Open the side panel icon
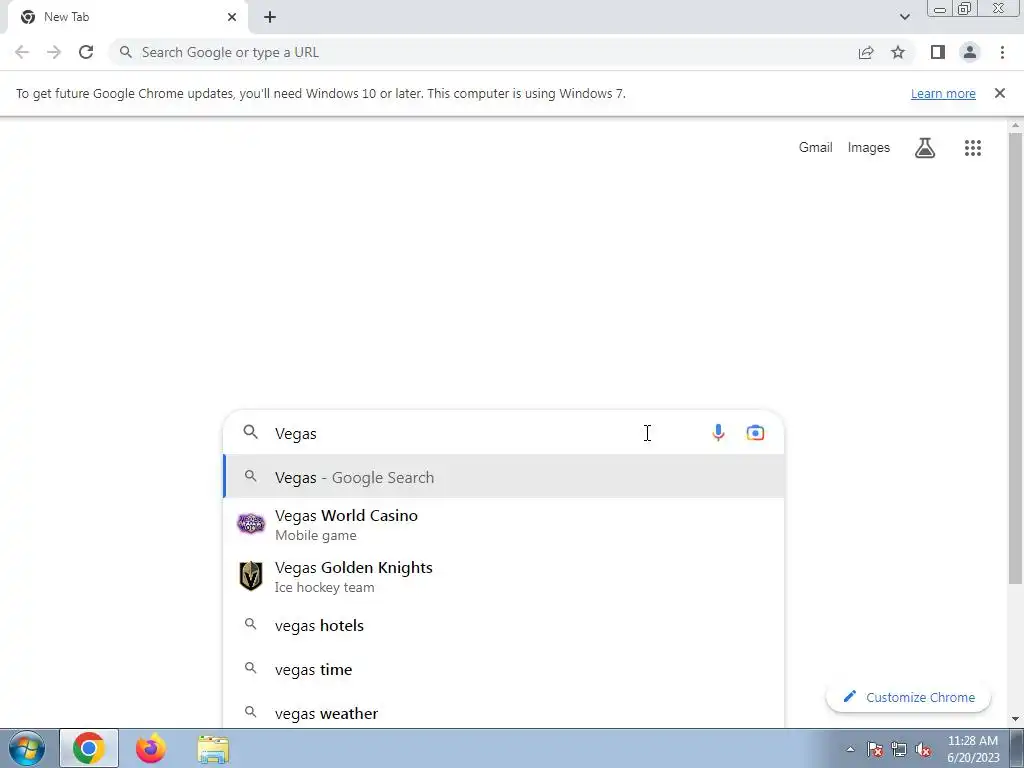Screen dimensions: 1024x768 point(938,52)
